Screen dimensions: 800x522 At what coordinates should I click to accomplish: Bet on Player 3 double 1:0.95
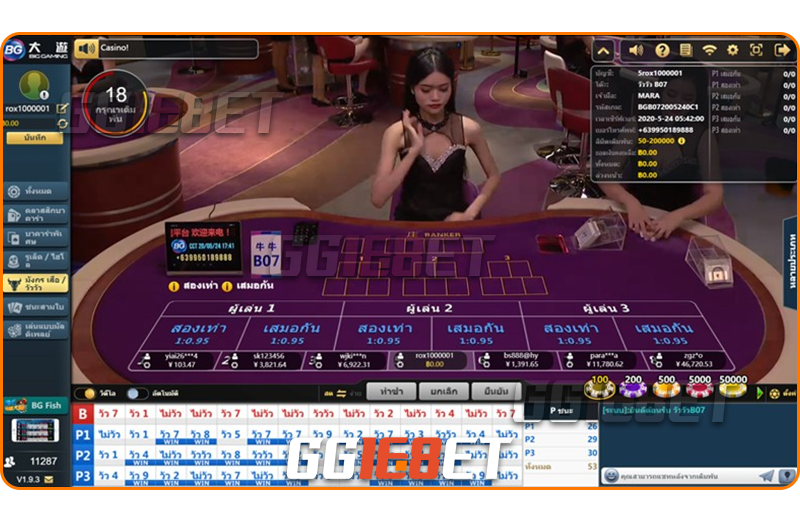click(x=571, y=333)
